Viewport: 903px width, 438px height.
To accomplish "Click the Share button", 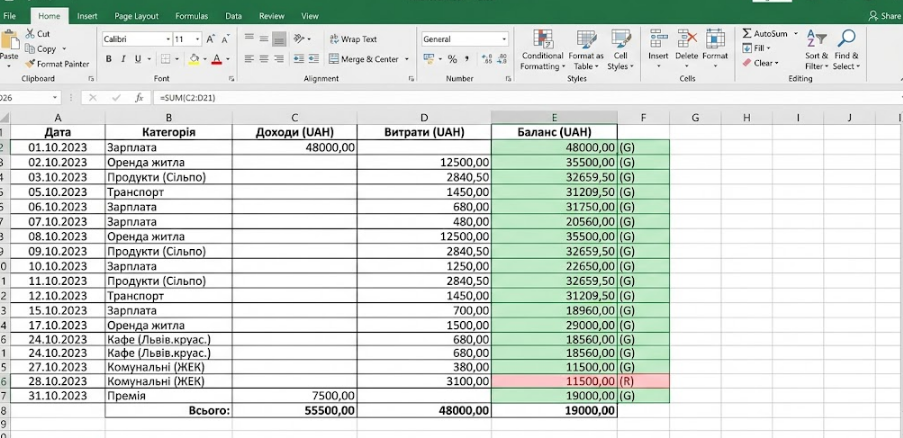I will point(885,17).
